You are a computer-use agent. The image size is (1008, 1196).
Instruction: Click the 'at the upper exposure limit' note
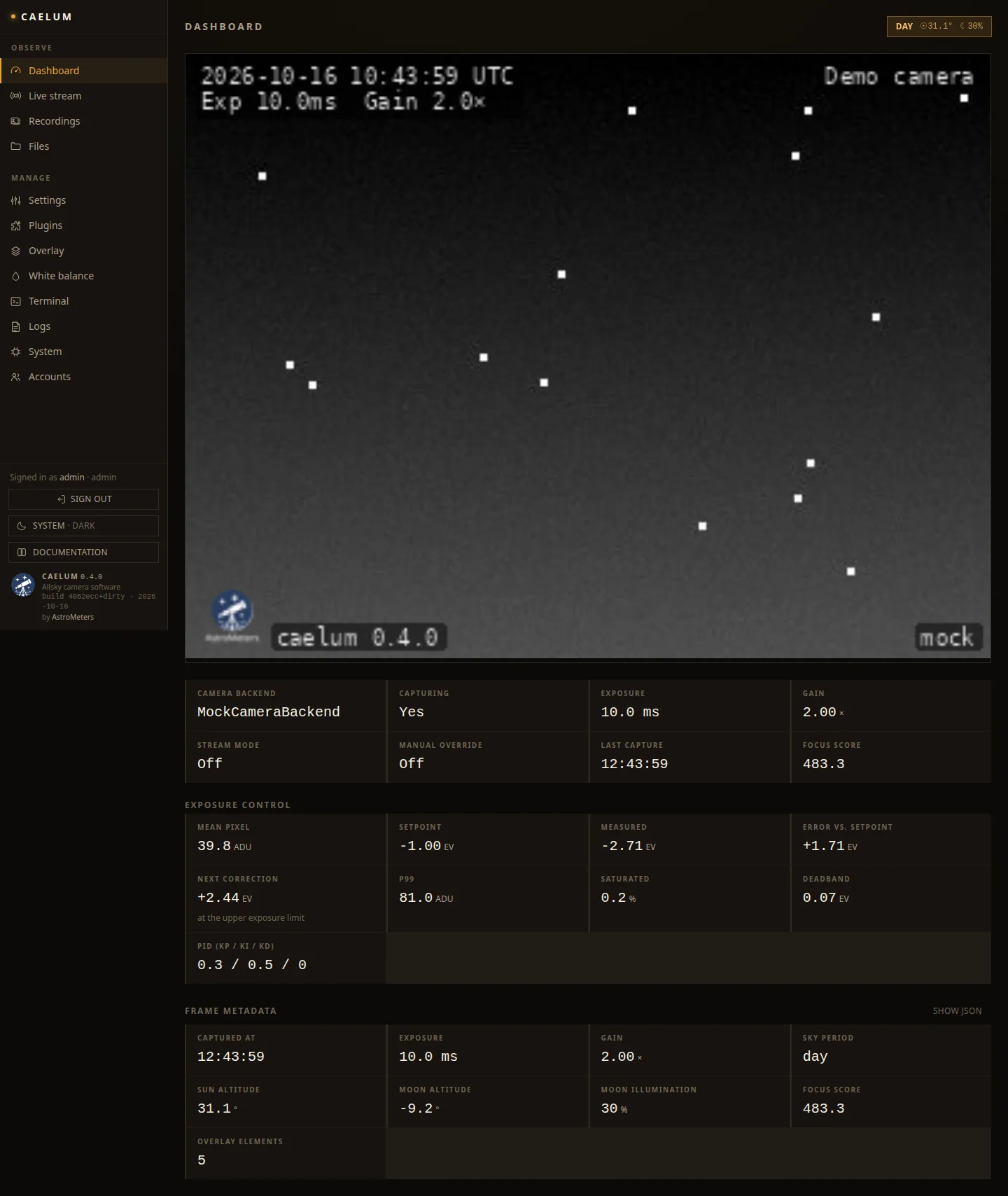pyautogui.click(x=251, y=918)
